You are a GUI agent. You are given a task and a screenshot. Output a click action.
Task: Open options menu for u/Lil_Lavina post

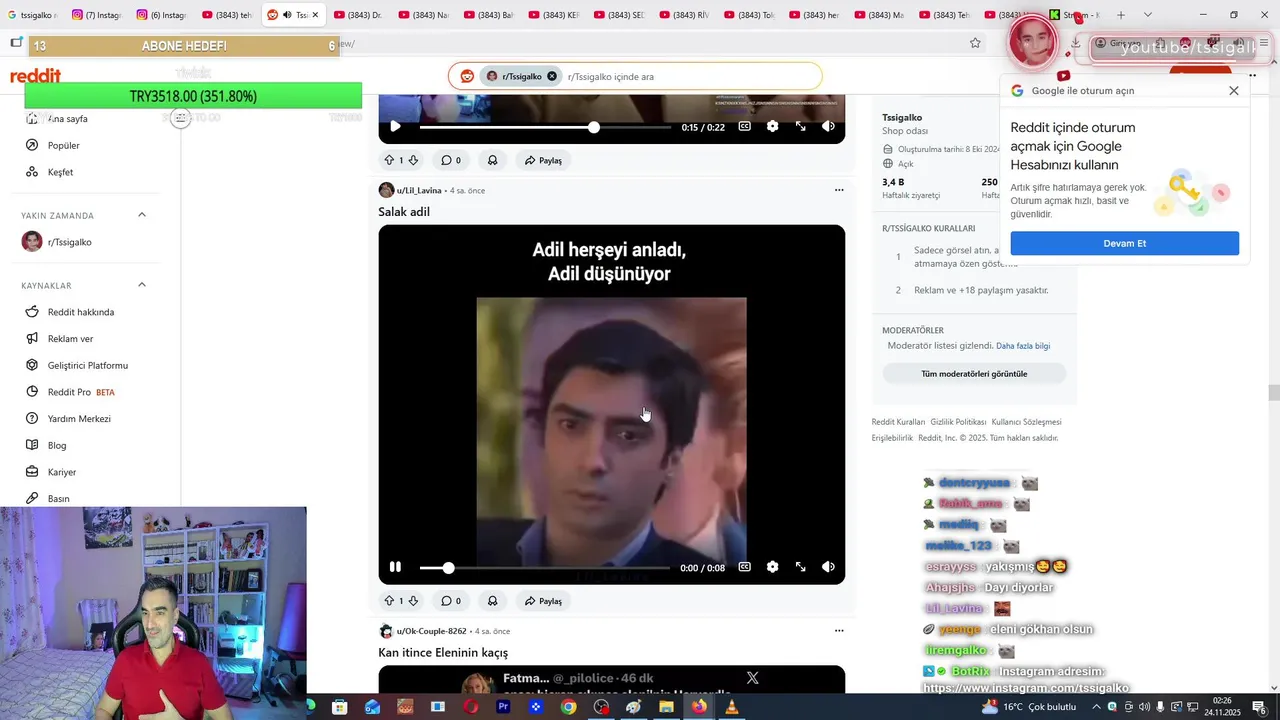tap(839, 190)
